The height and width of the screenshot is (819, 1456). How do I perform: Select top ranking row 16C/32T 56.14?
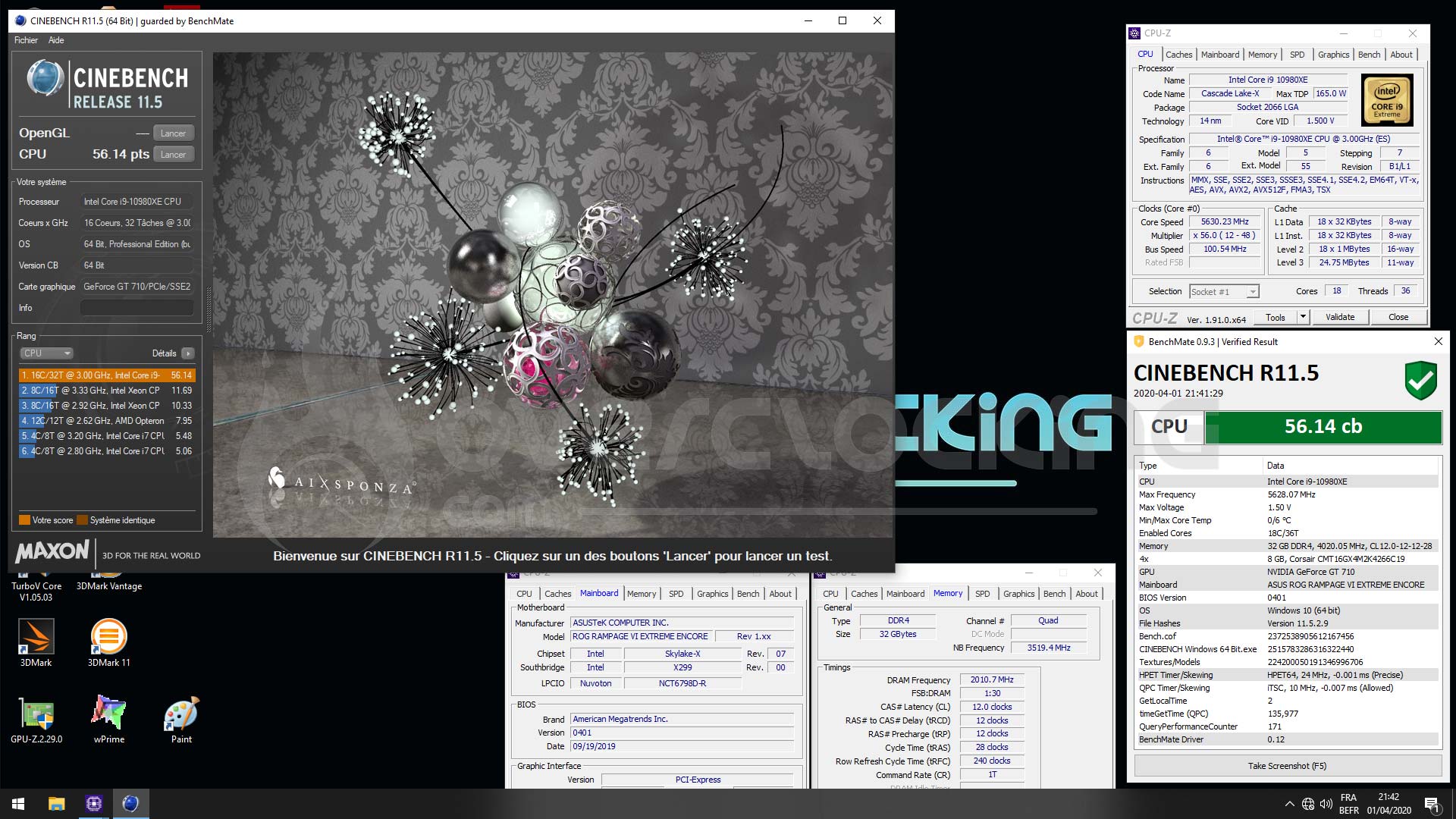pyautogui.click(x=107, y=375)
